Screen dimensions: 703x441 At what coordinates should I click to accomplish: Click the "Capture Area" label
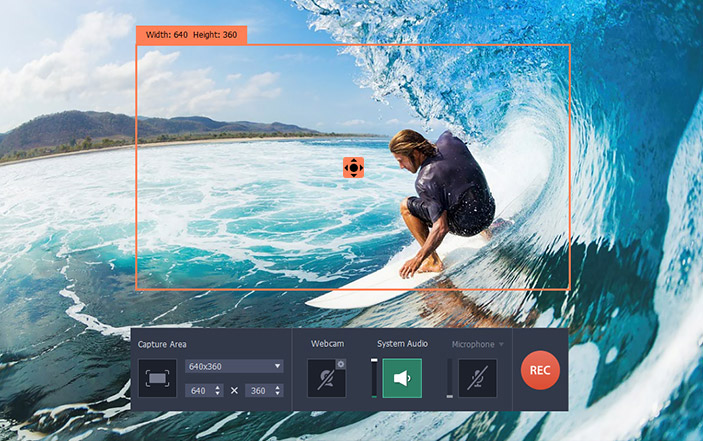click(162, 344)
